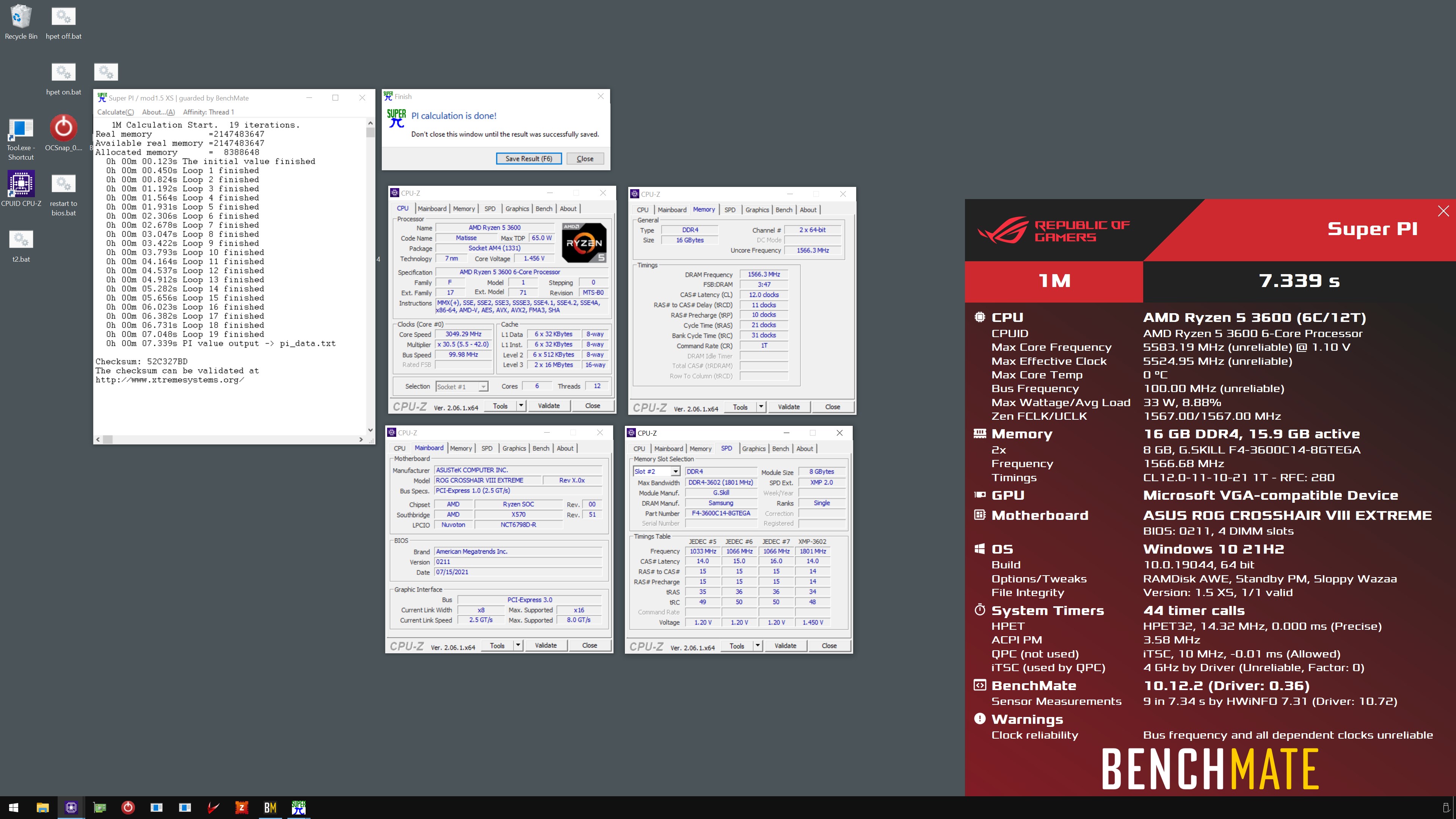Click Tools button in CPU-Z SPD window
Viewport: 1456px width, 819px height.
point(736,646)
